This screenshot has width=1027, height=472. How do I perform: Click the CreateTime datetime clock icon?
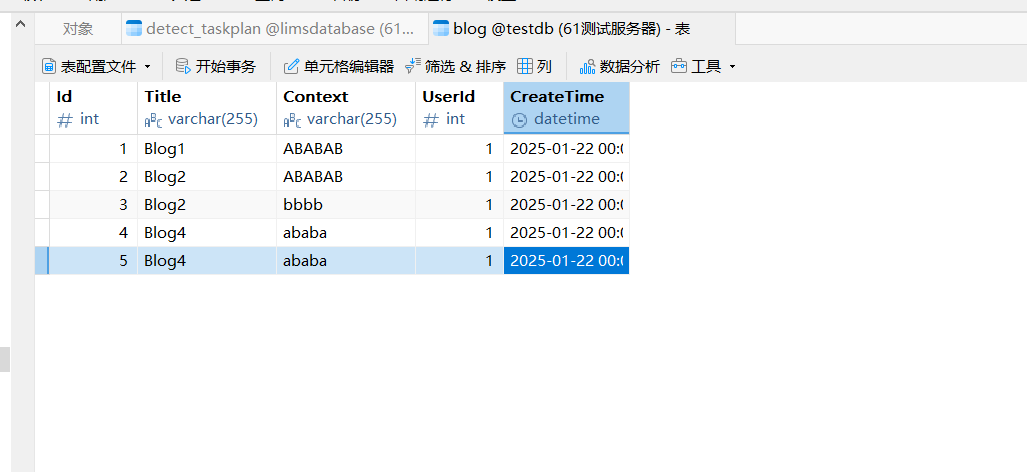(519, 119)
